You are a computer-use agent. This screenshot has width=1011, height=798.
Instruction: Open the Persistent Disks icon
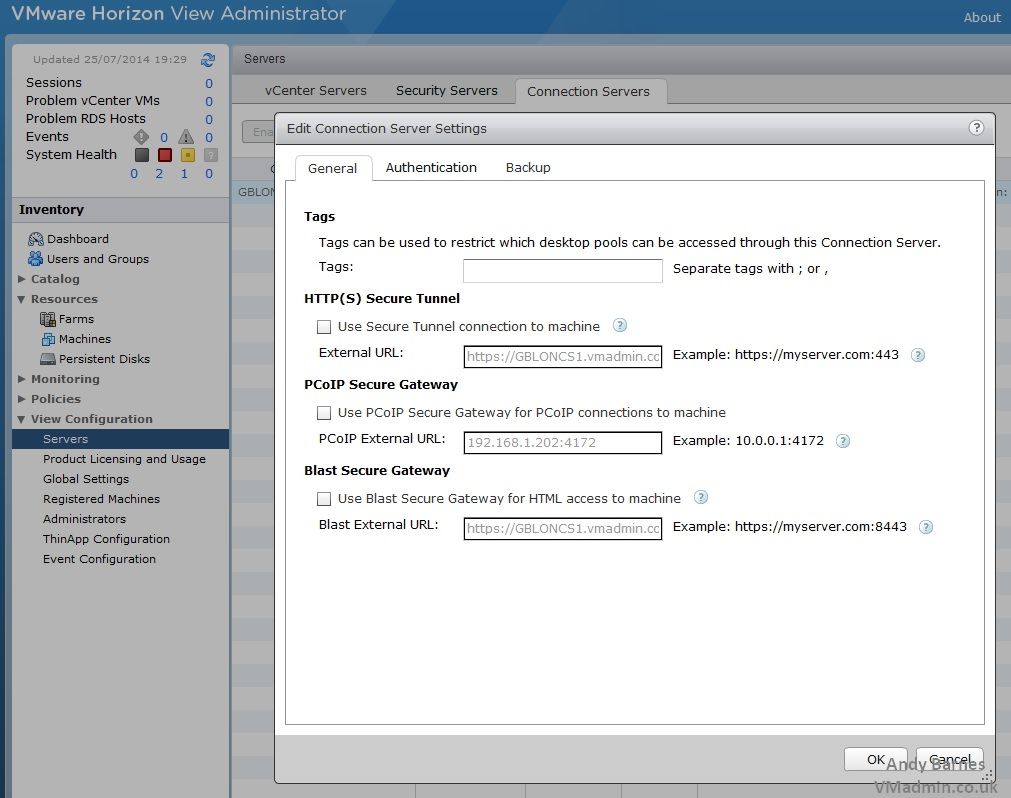pos(48,359)
